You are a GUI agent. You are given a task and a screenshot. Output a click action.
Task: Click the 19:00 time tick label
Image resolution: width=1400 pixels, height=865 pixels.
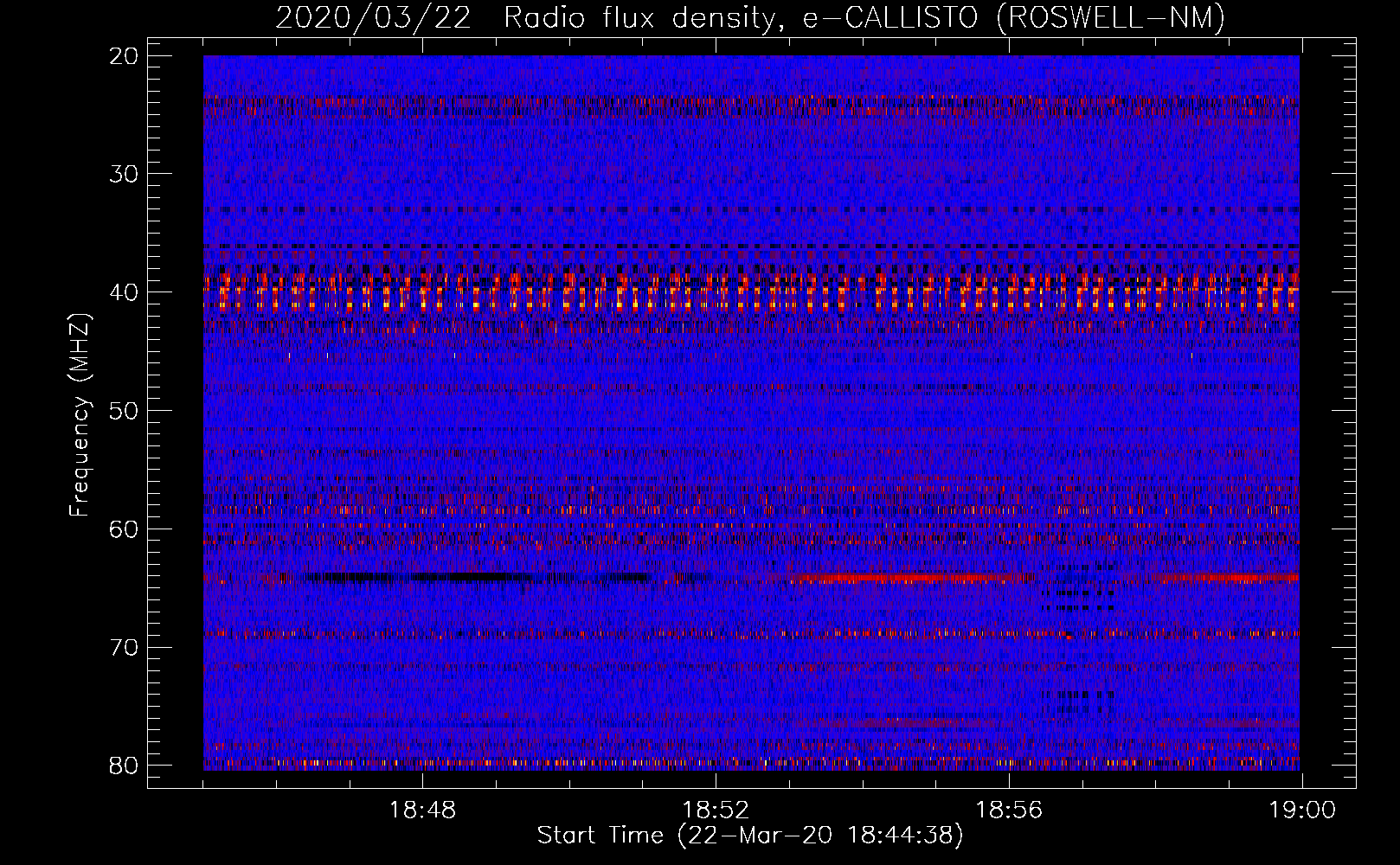point(1302,811)
